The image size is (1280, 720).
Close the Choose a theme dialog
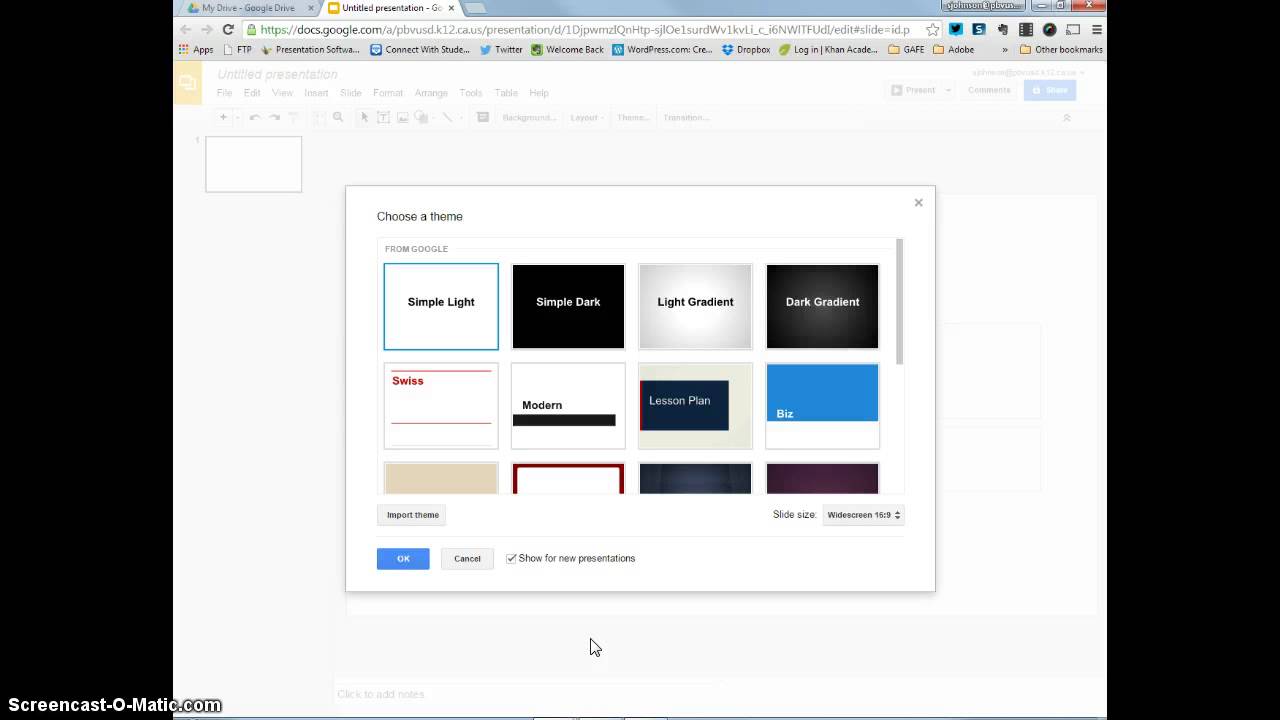coord(918,203)
